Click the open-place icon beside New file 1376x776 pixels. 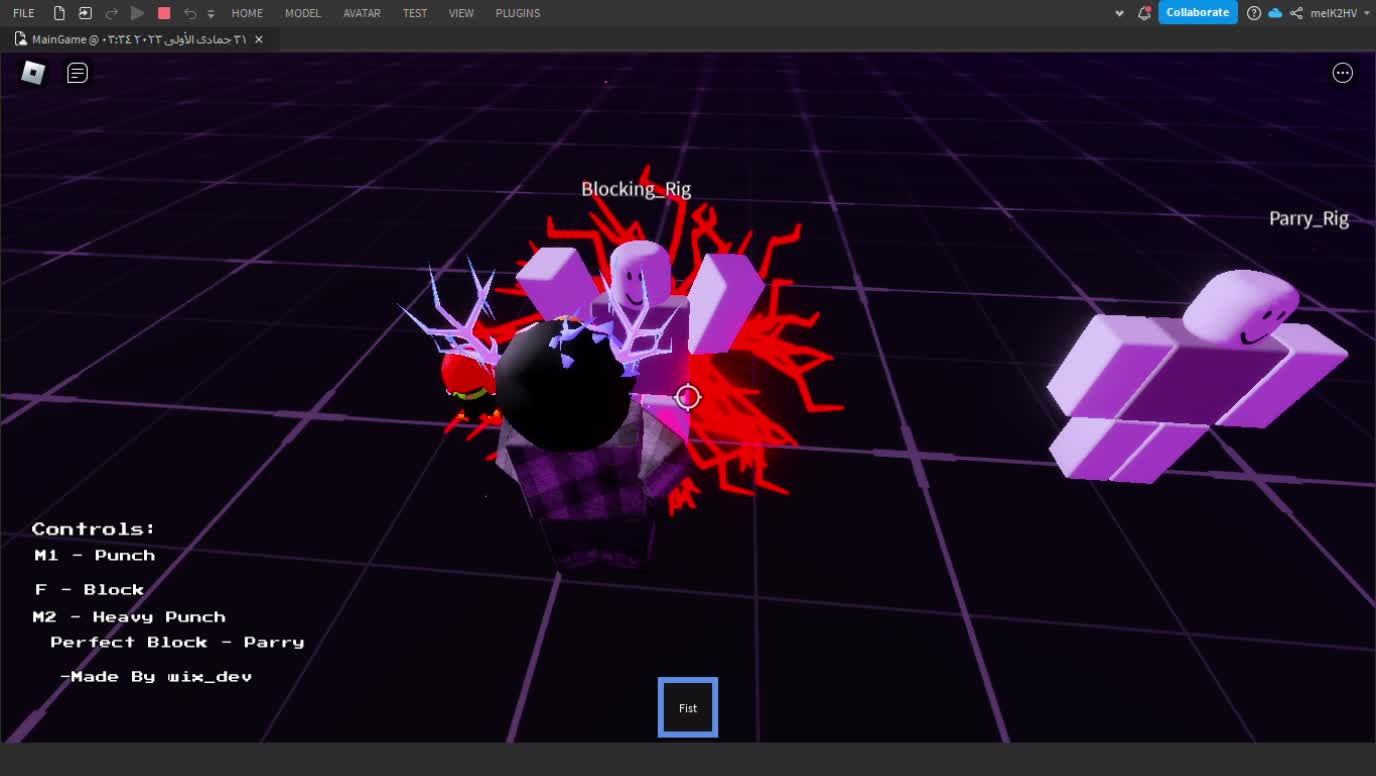click(85, 13)
